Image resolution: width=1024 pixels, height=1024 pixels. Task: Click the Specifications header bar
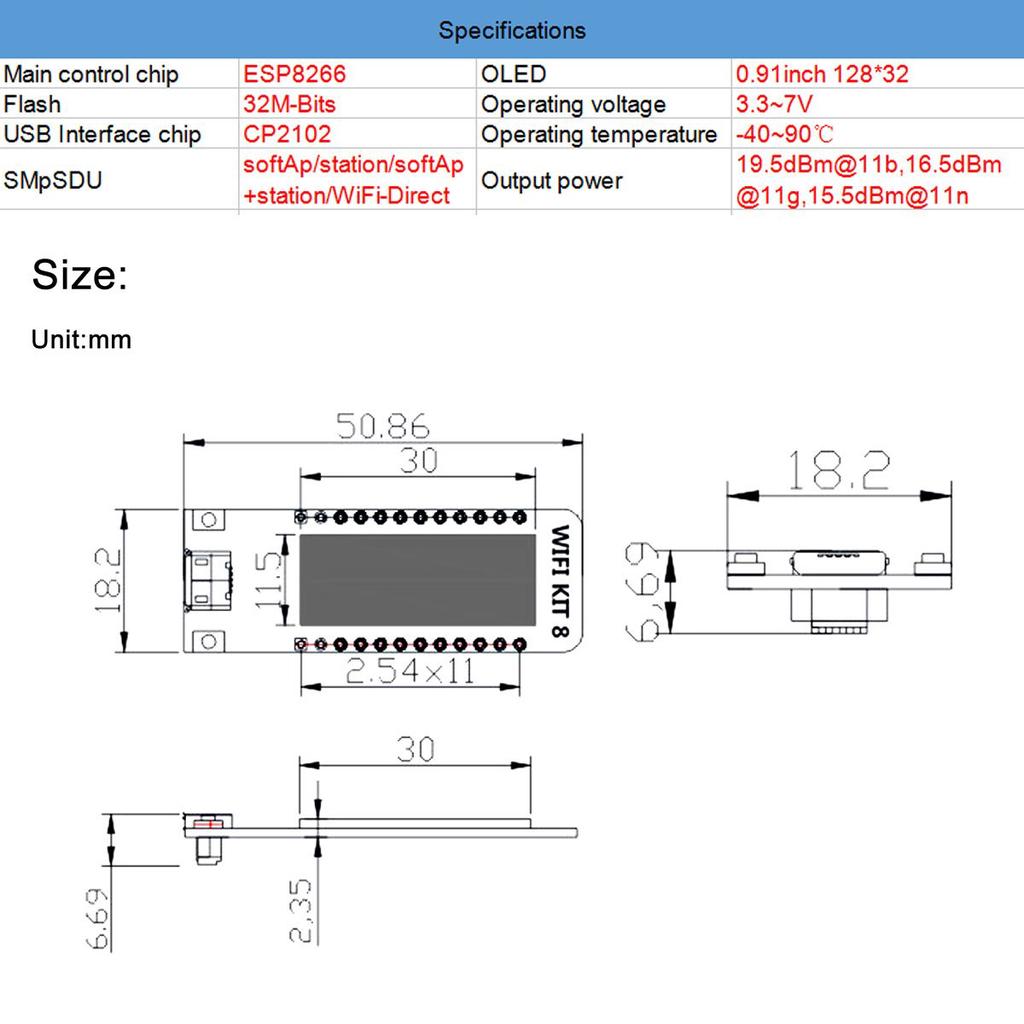[x=511, y=30]
